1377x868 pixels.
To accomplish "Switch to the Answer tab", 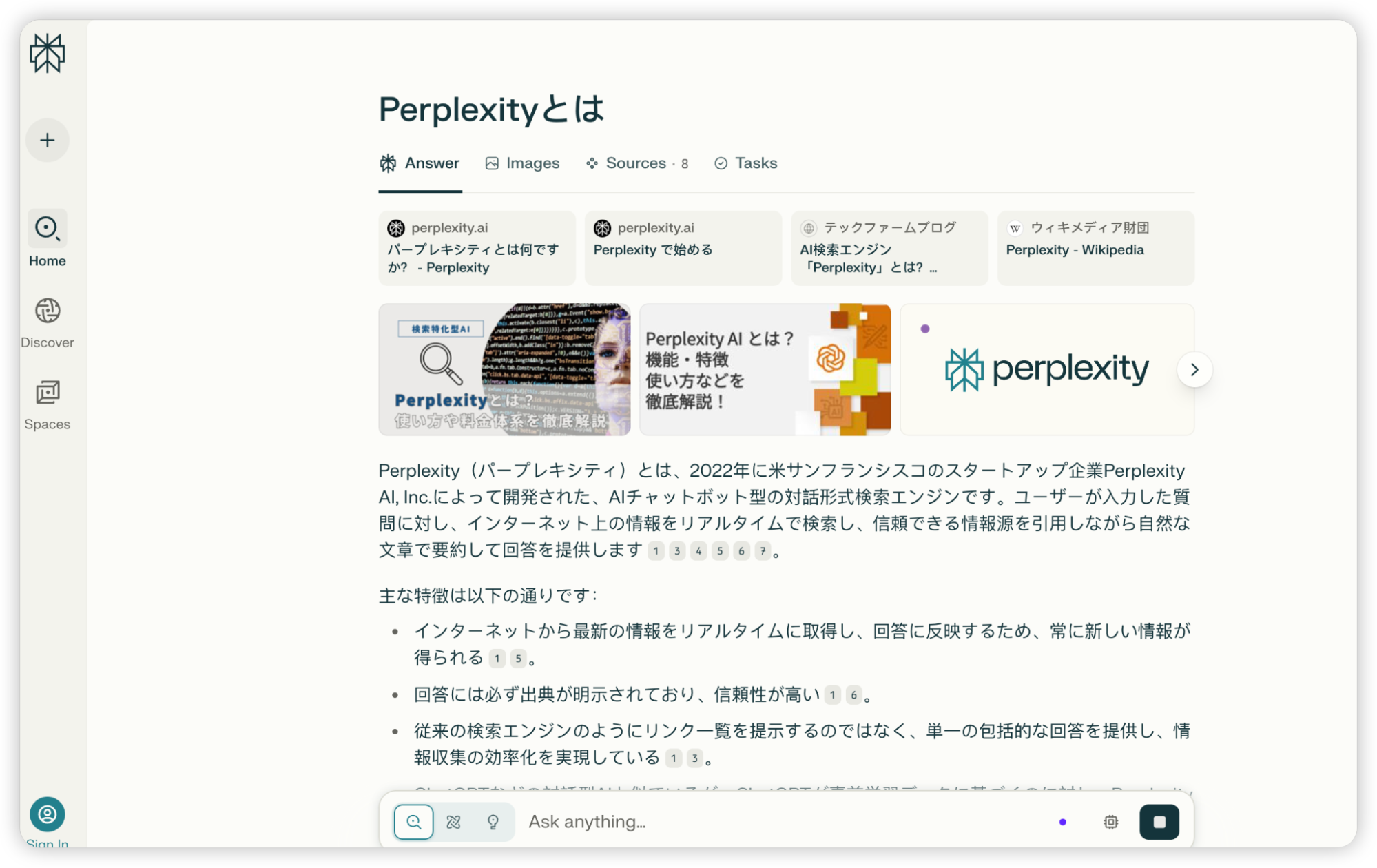I will click(420, 163).
